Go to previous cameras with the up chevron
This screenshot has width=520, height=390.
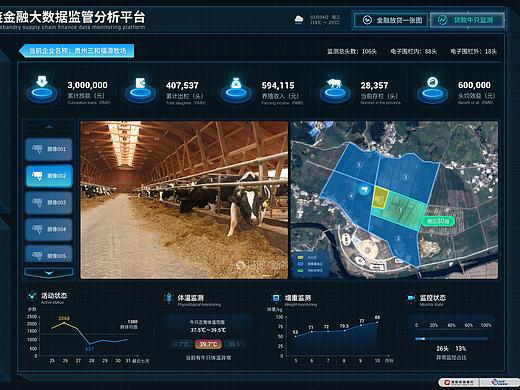point(49,127)
